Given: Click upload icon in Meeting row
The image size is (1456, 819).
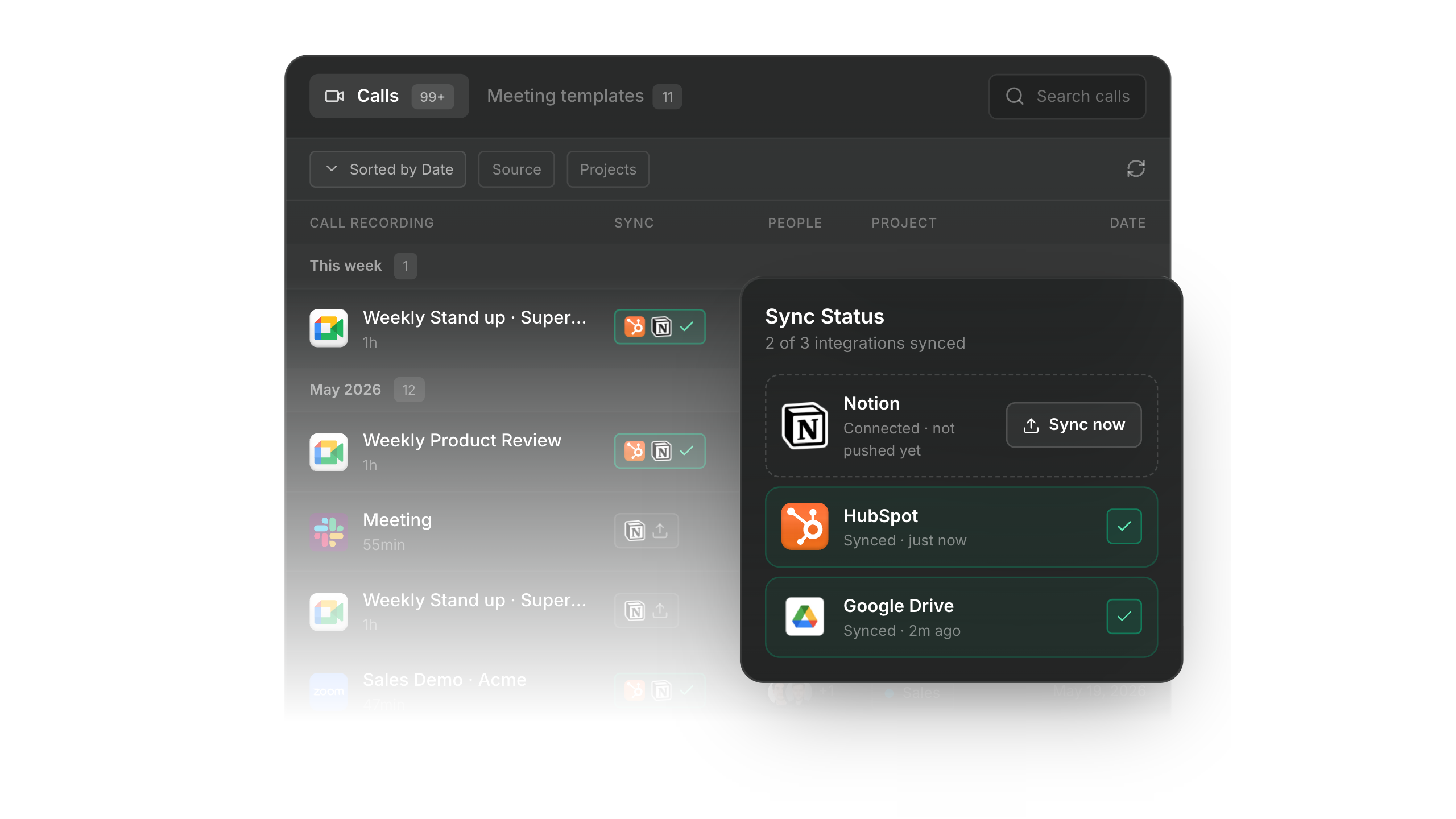Looking at the screenshot, I should (660, 531).
